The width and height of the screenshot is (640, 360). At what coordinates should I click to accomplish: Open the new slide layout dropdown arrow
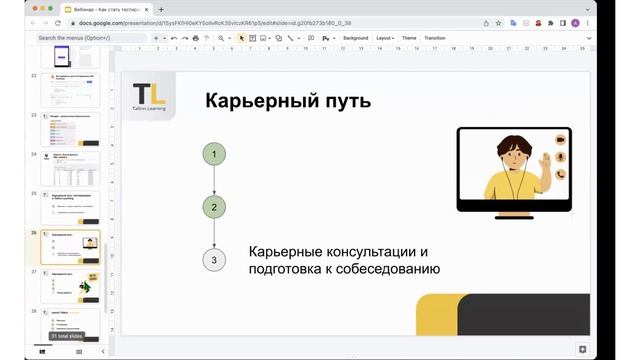[x=164, y=38]
